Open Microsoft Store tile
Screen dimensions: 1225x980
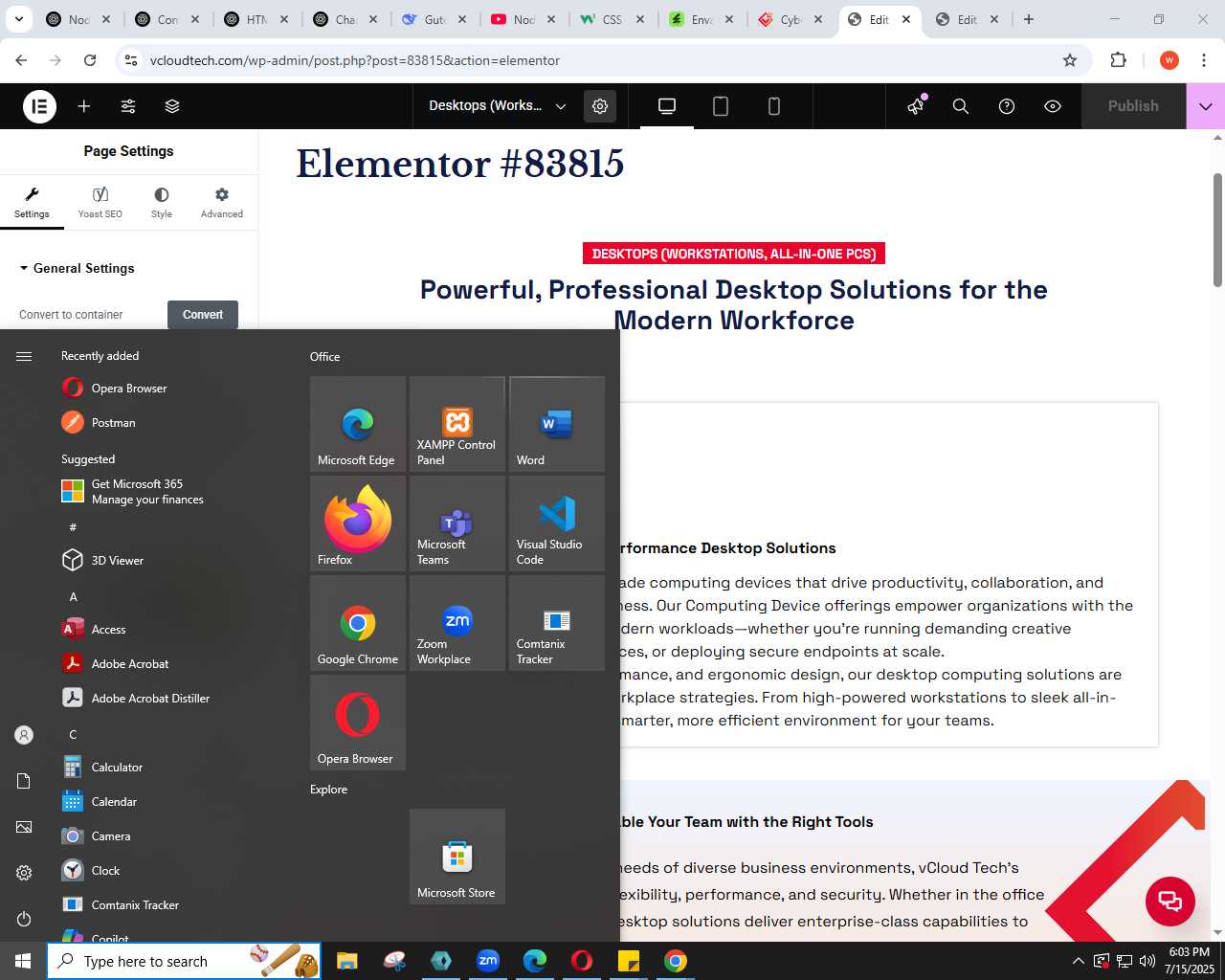pos(457,857)
